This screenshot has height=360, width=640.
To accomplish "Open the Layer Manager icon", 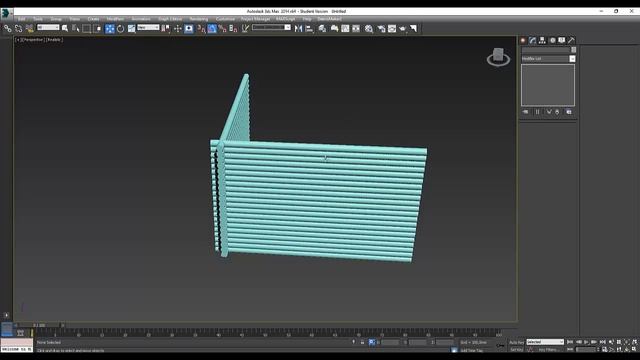I will (x=322, y=29).
